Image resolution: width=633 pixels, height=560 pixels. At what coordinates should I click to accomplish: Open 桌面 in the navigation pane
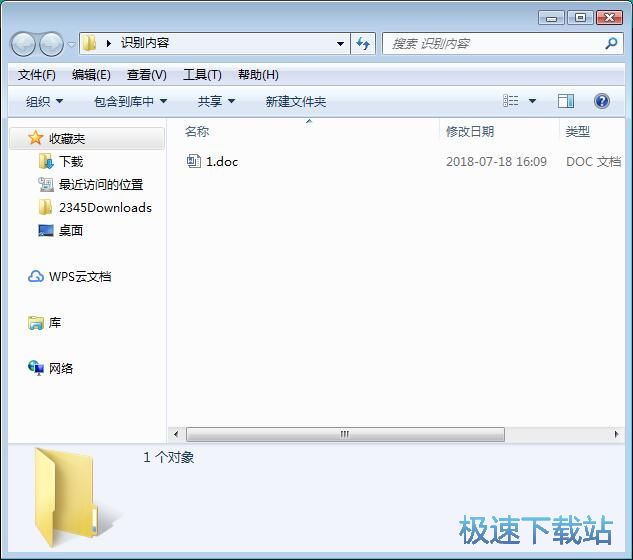pyautogui.click(x=71, y=231)
